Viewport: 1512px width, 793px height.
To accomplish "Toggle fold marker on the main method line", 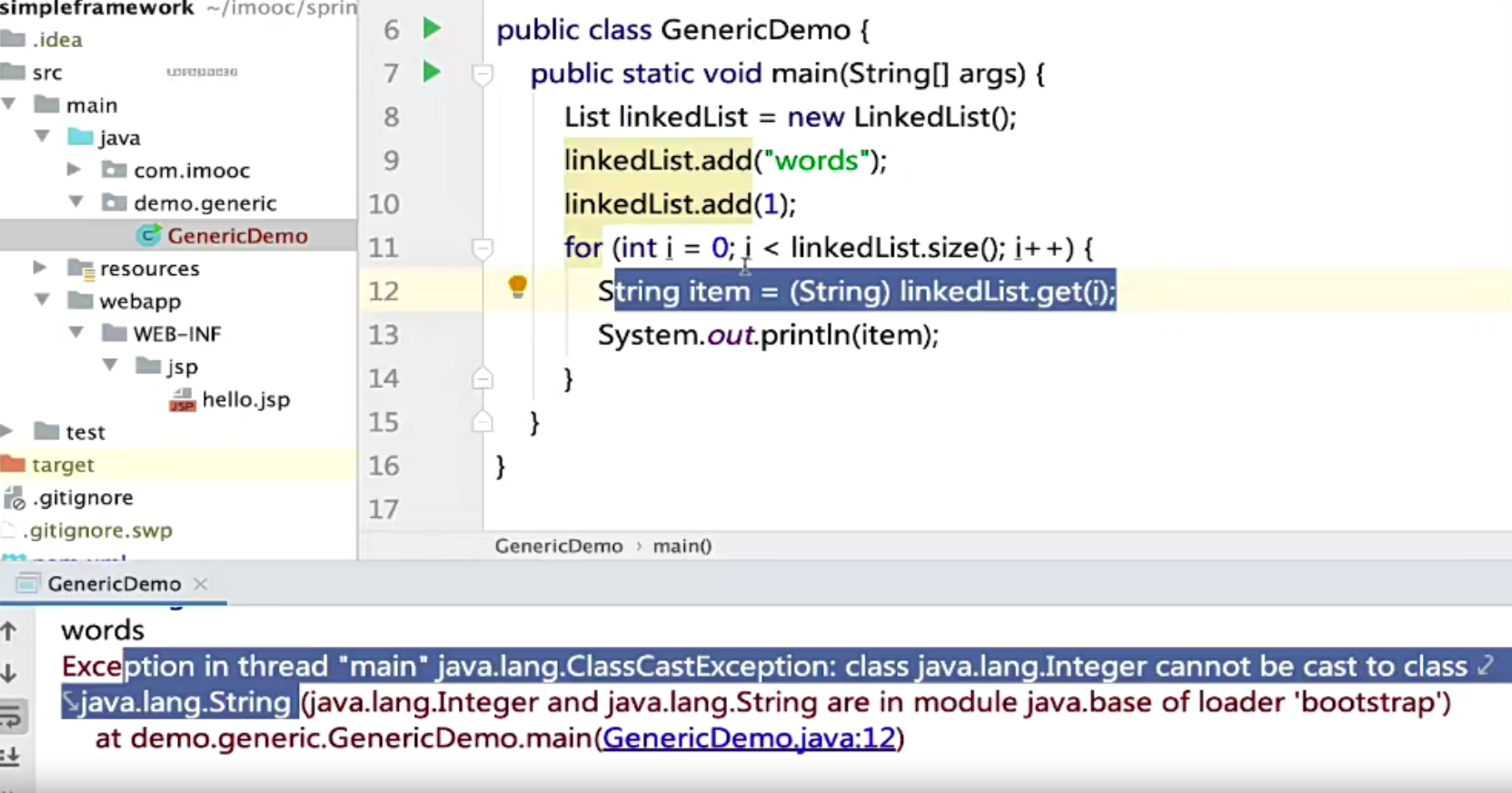I will [482, 74].
